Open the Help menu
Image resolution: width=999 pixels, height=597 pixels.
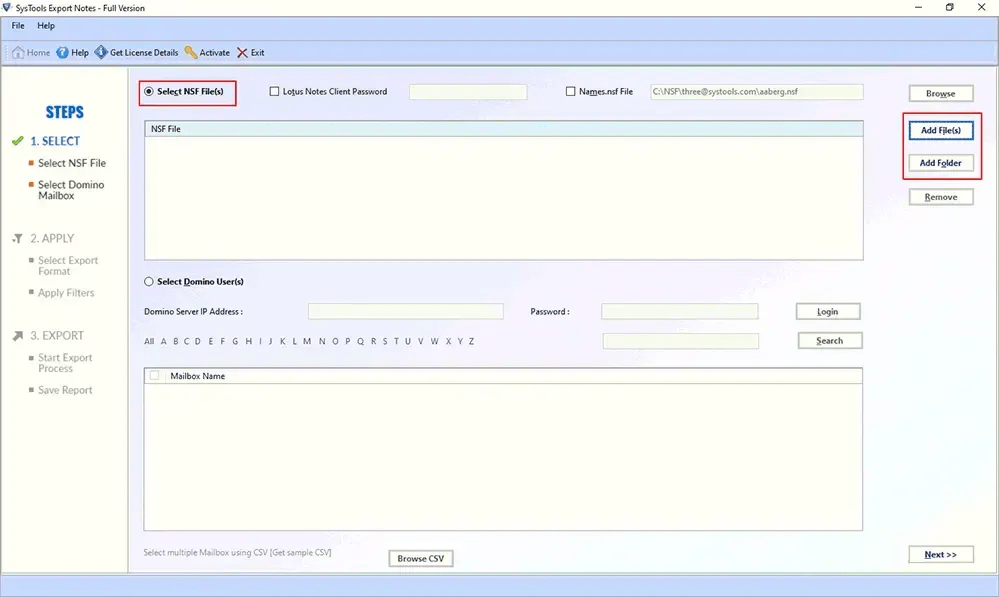(x=45, y=25)
